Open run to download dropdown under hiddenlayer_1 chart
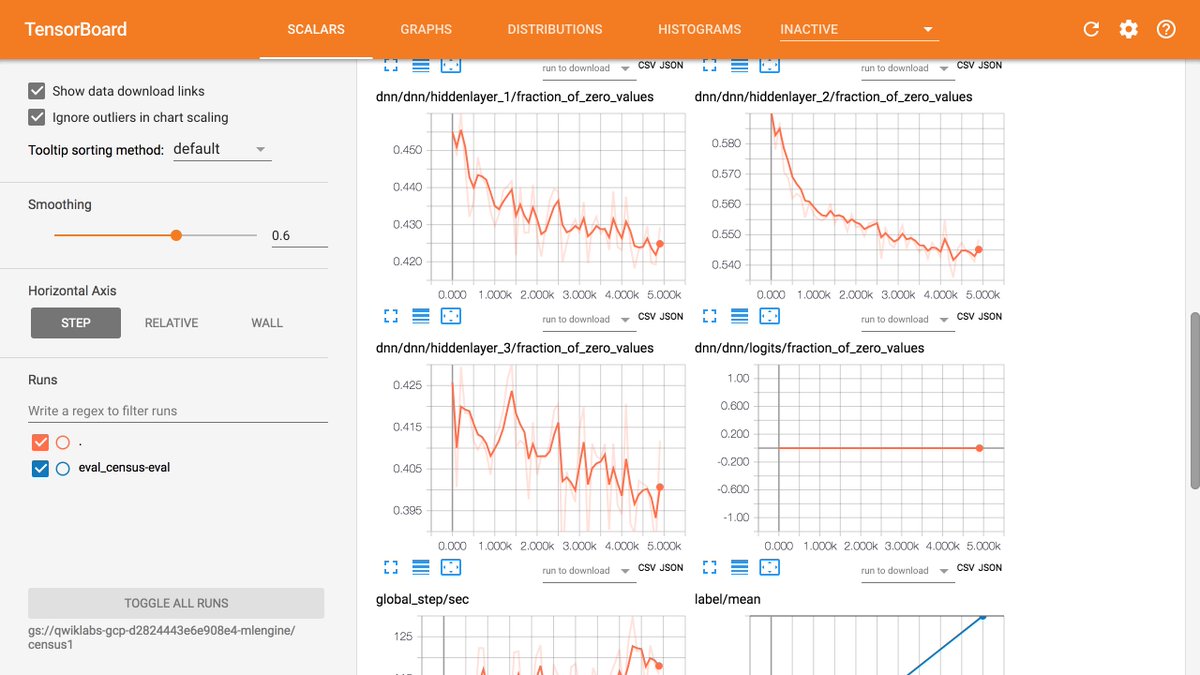1200x675 pixels. (x=588, y=319)
